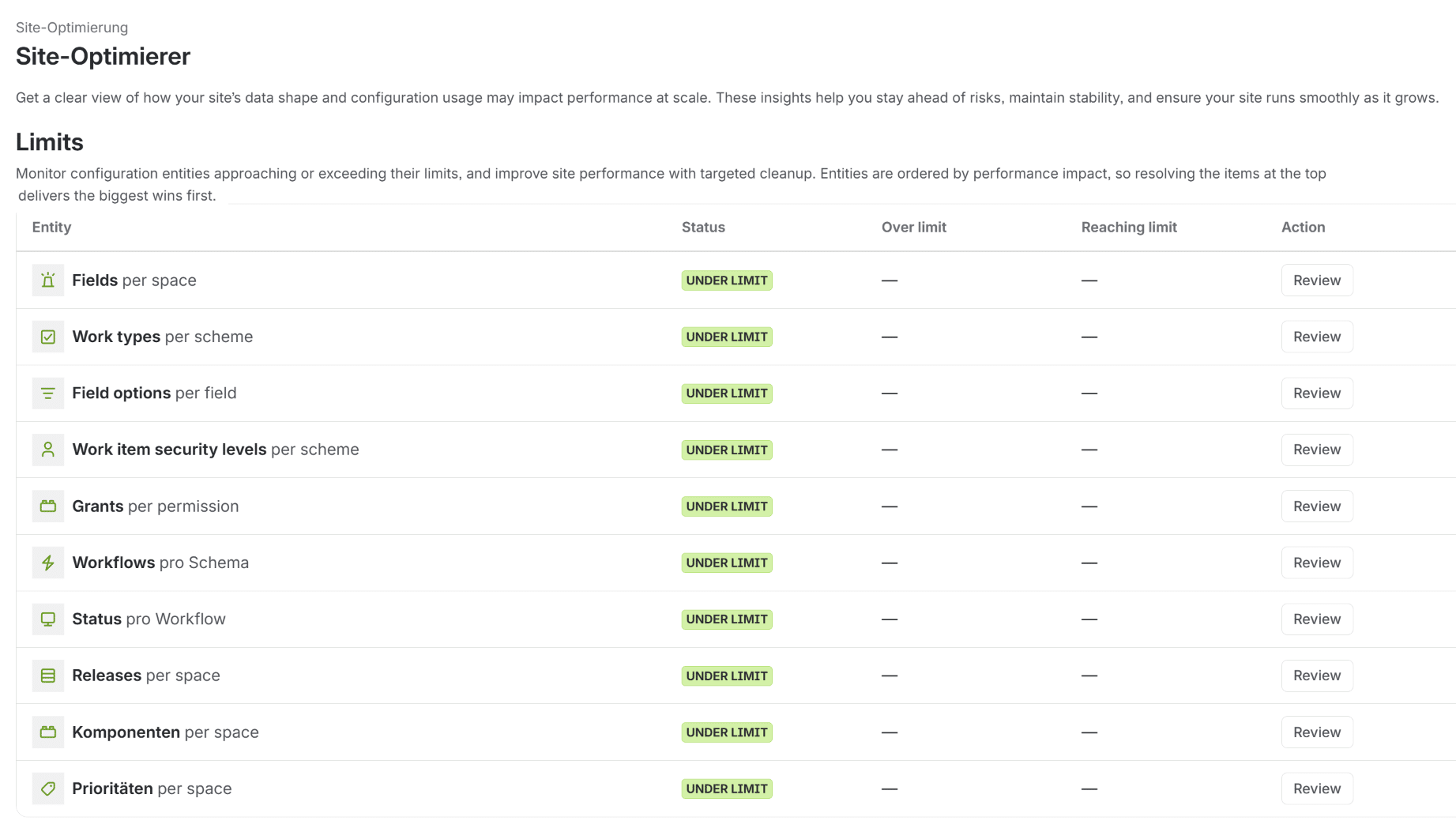Viewport: 1456px width, 832px height.
Task: Select the Field options per field label
Action: point(154,393)
